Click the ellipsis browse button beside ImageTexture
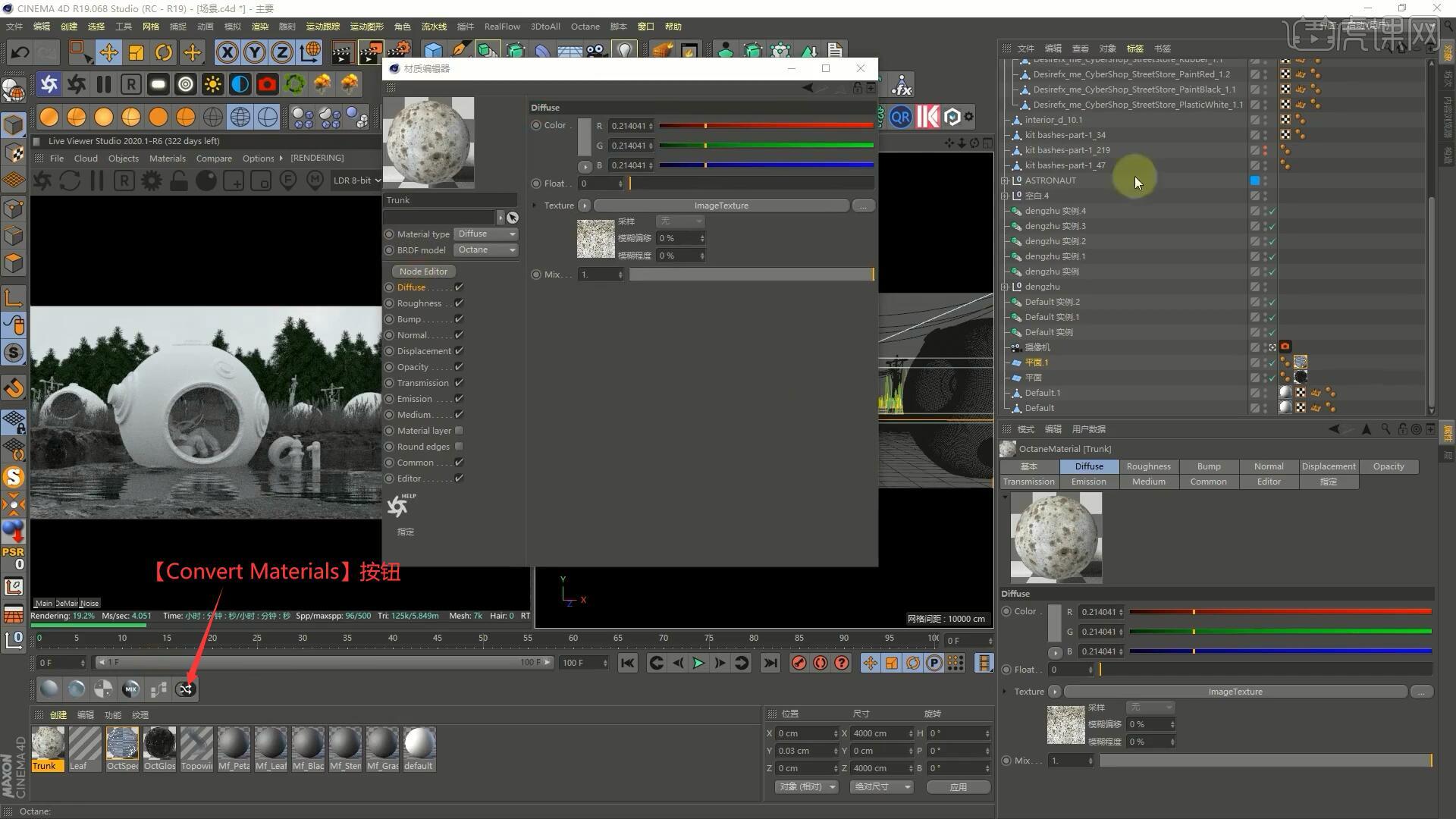 point(863,206)
